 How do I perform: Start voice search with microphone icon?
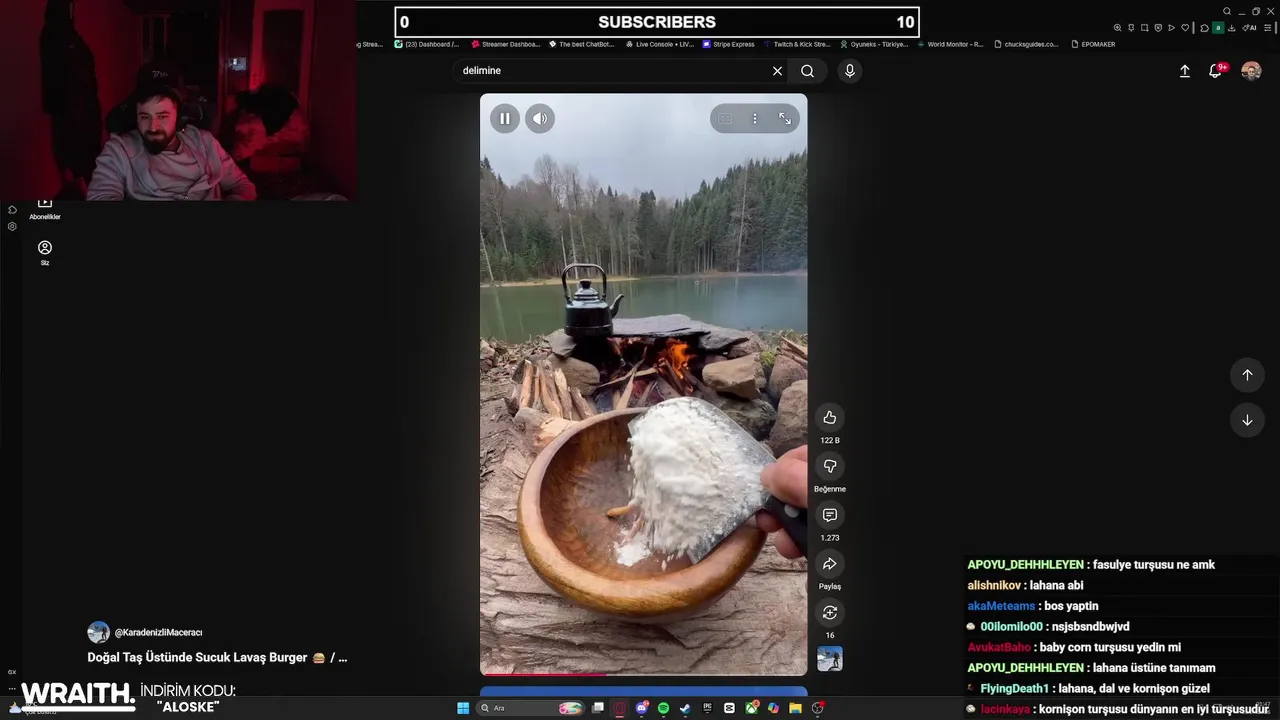coord(849,71)
